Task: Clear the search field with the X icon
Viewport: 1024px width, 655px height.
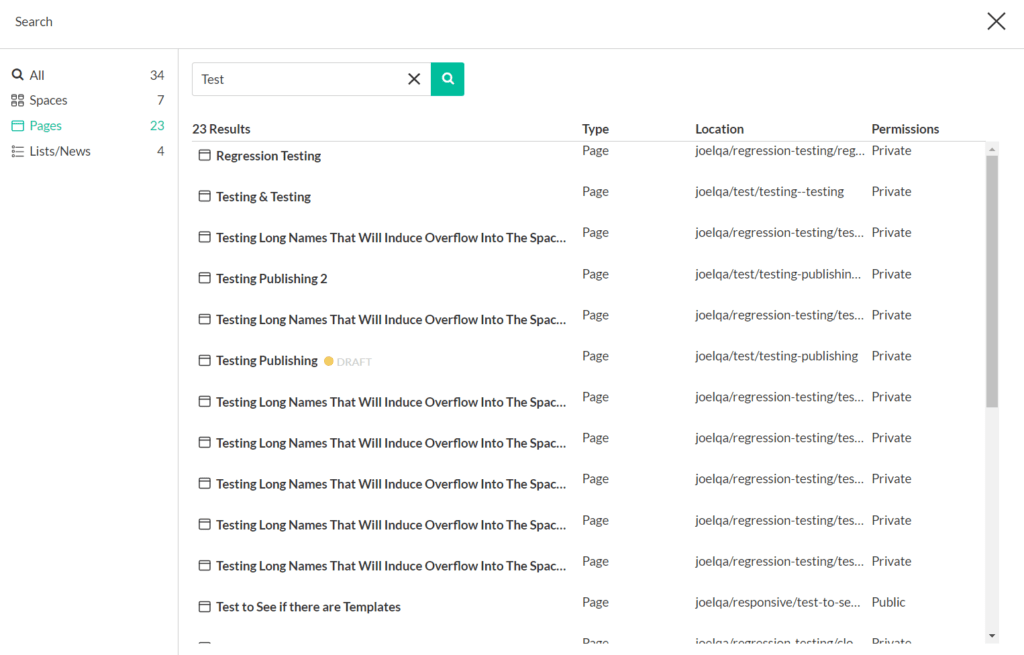Action: (414, 79)
